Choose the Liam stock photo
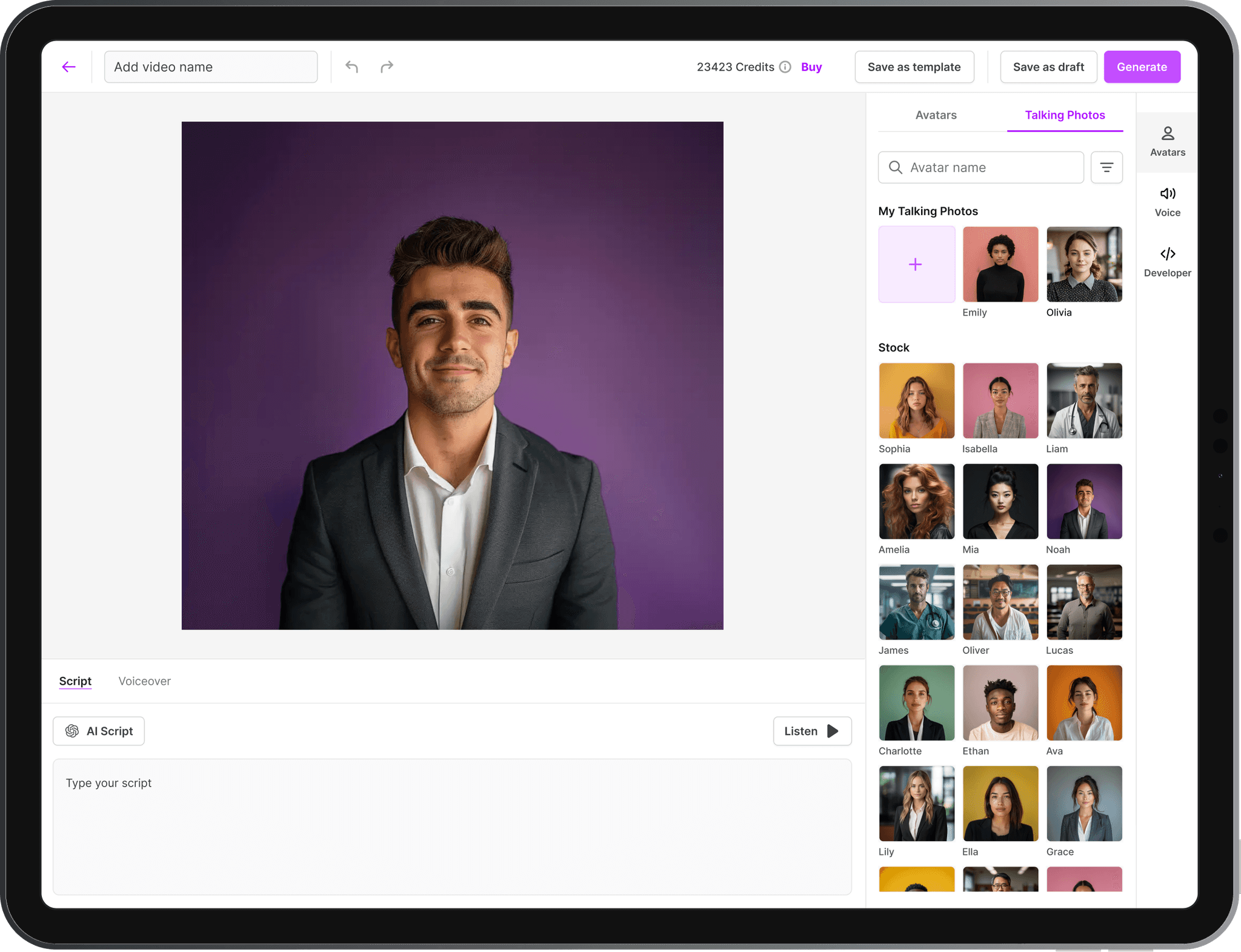Viewport: 1241px width, 952px height. click(1084, 401)
